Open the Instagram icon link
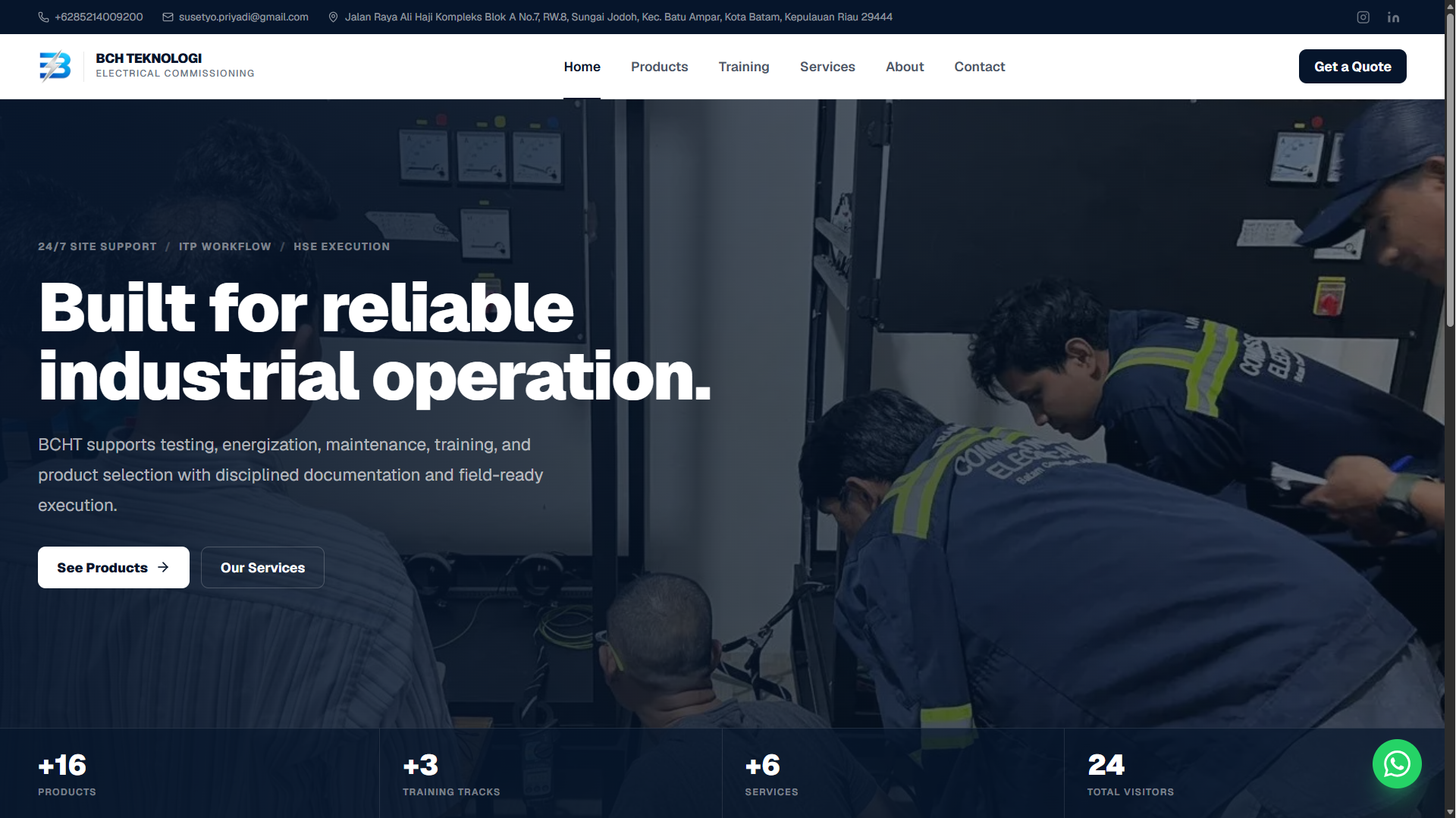Image resolution: width=1456 pixels, height=818 pixels. pos(1363,17)
